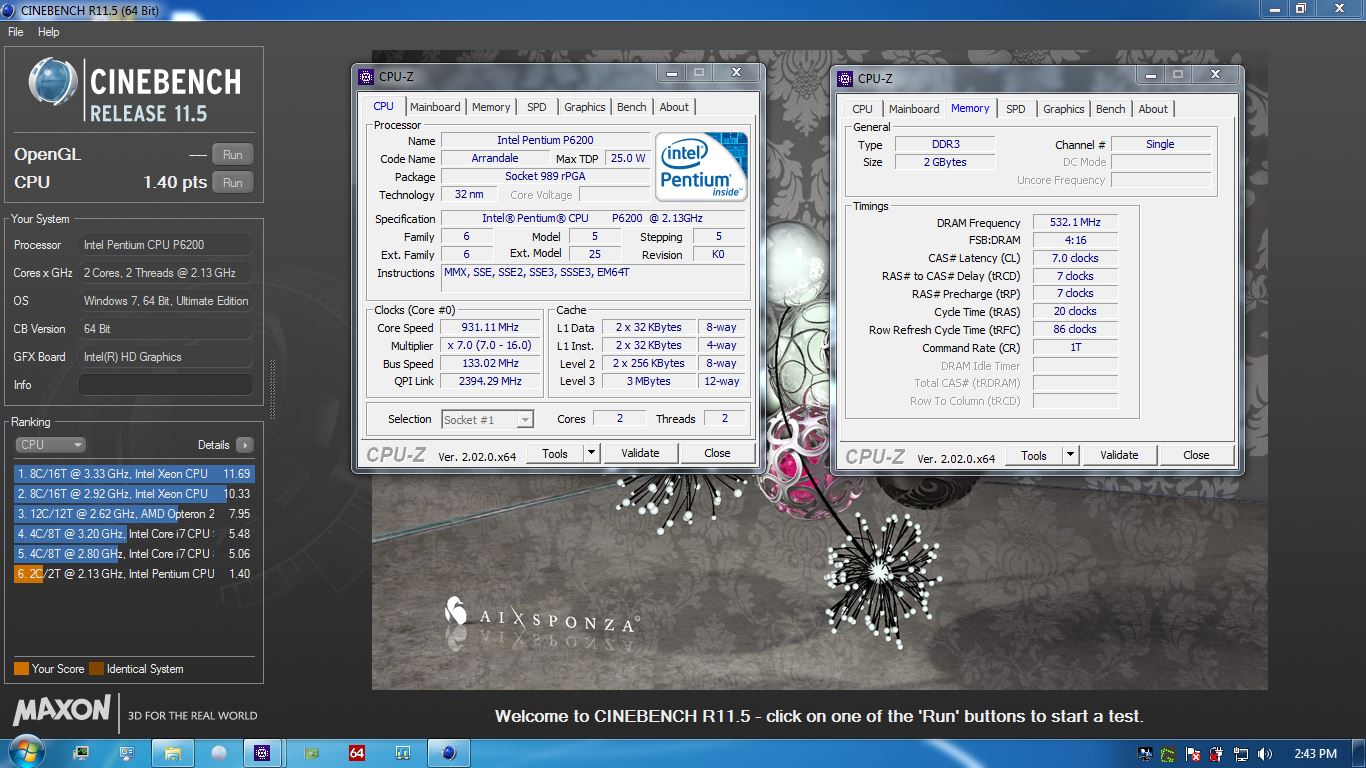Click the taskbar clock showing 2:43 PM

[1314, 754]
